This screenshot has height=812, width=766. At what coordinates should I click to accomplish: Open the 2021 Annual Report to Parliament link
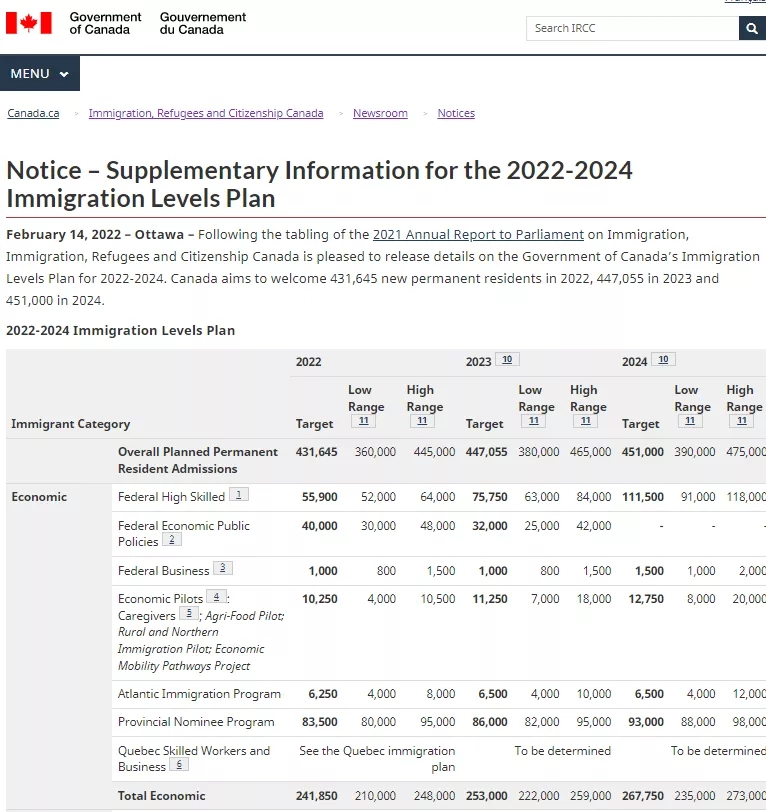click(x=478, y=234)
